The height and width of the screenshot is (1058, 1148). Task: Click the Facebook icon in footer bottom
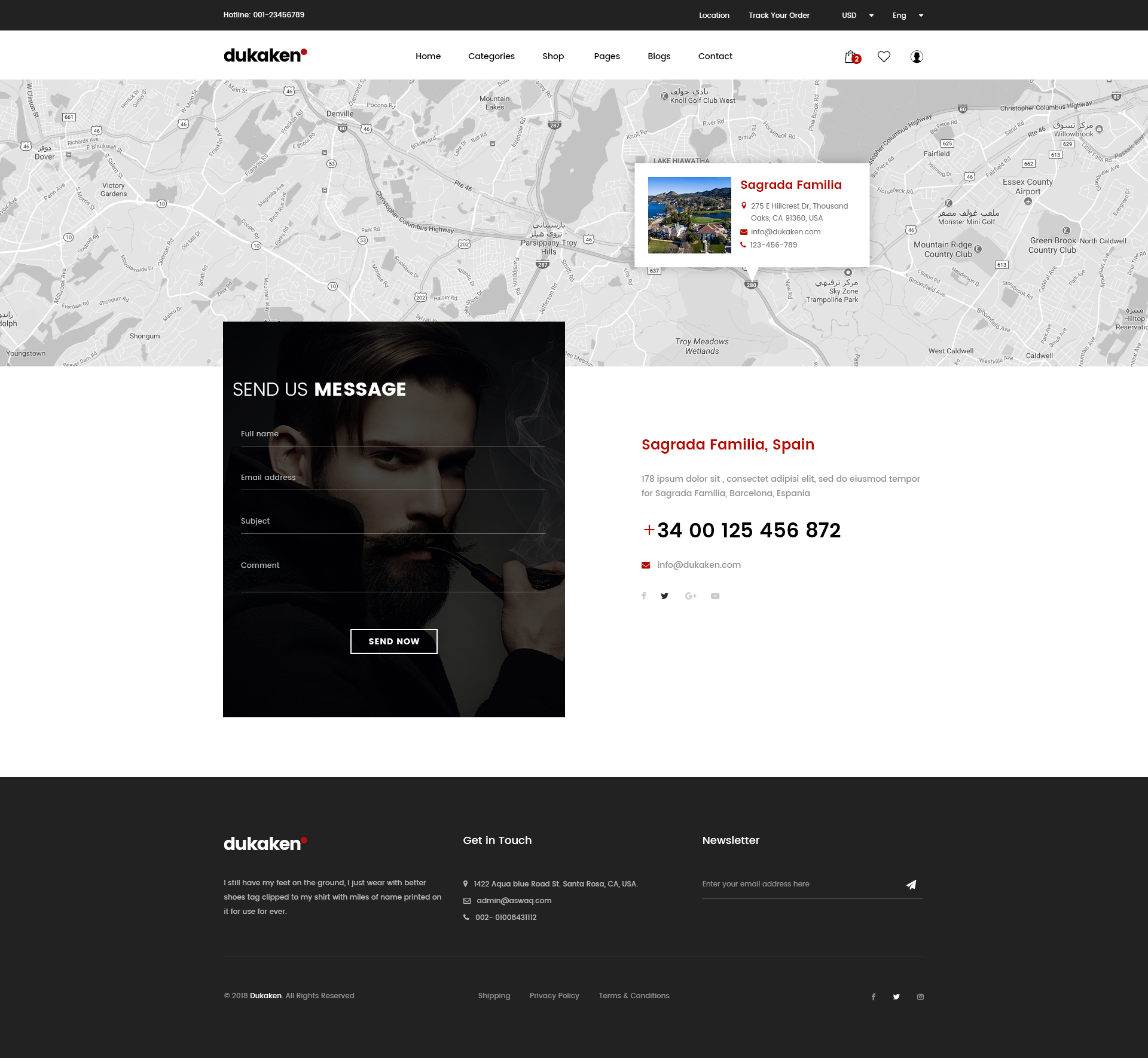874,996
